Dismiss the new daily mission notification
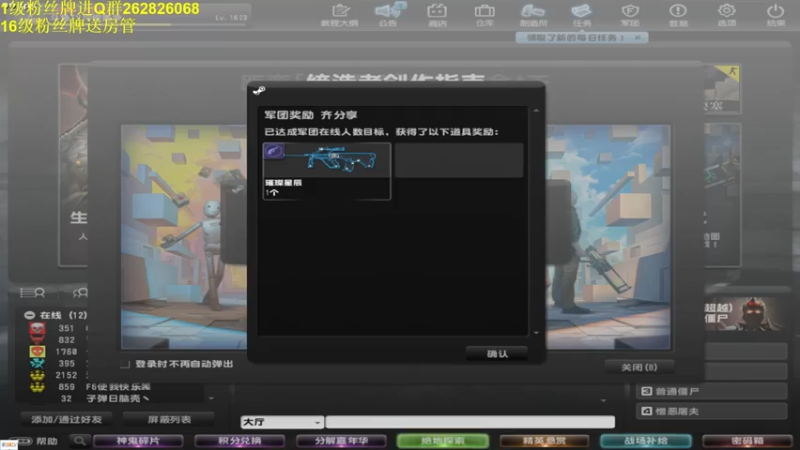Viewport: 800px width, 450px height. point(637,37)
